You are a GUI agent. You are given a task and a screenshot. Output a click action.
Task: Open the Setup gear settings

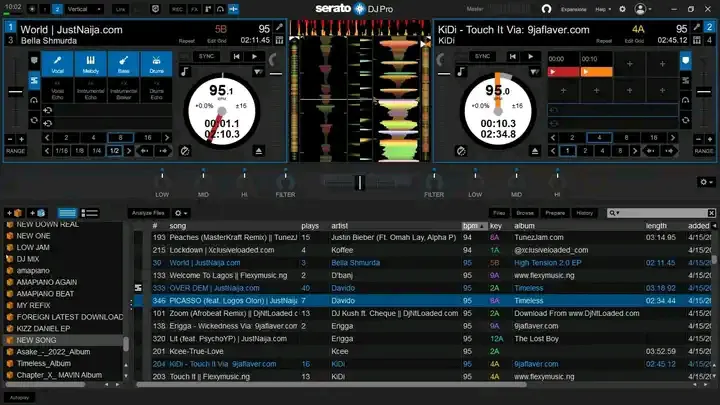(622, 9)
